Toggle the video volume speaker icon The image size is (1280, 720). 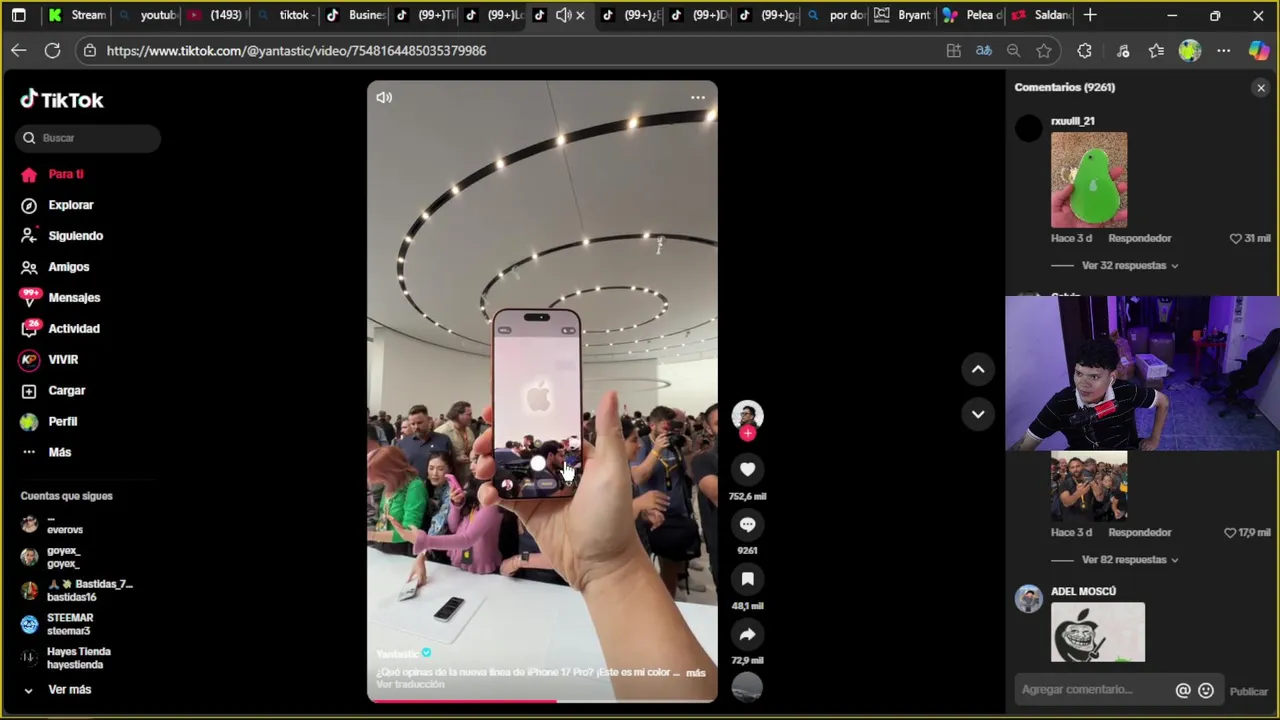(384, 97)
